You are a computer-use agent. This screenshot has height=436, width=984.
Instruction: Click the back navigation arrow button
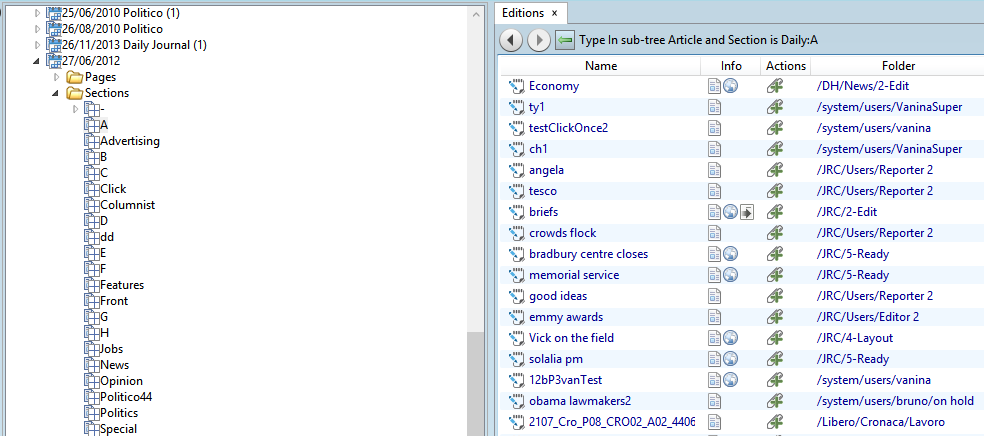[x=511, y=41]
